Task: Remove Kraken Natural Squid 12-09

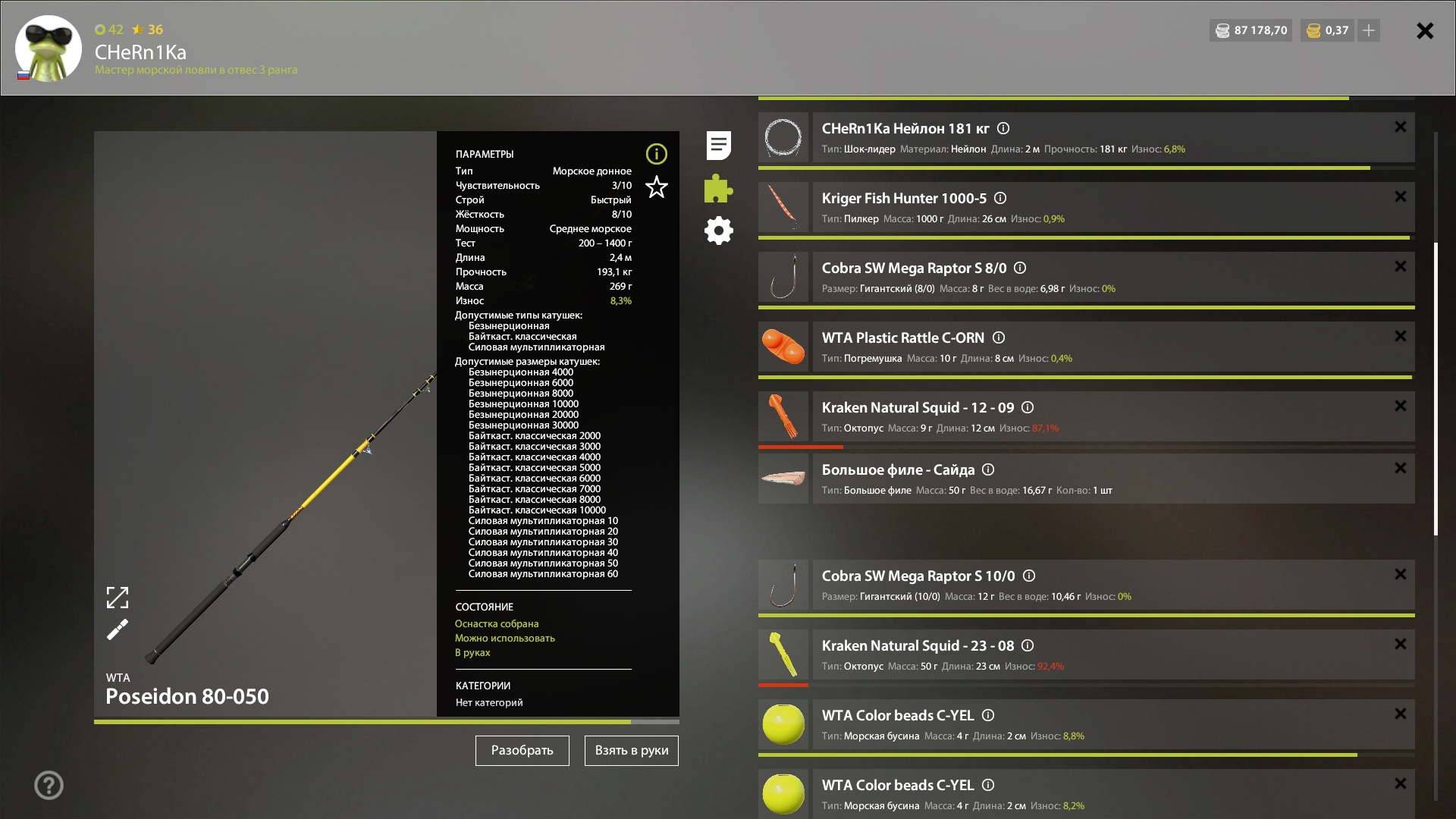Action: (1401, 406)
